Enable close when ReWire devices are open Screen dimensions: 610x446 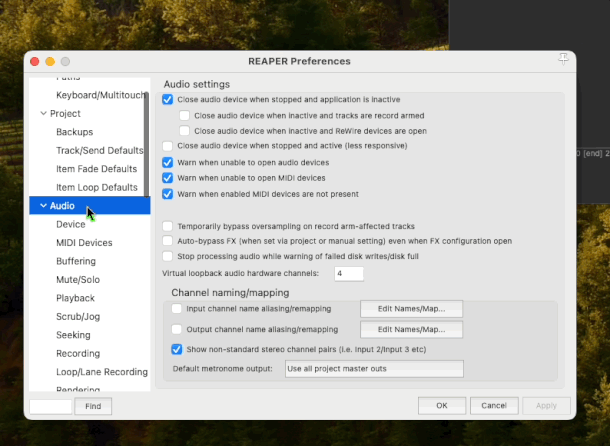pos(184,131)
